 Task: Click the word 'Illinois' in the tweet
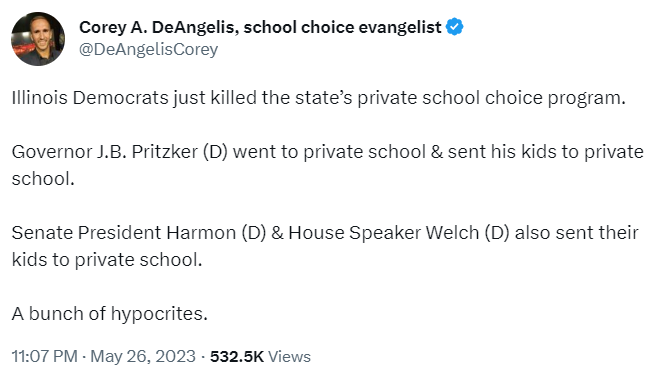[x=39, y=98]
